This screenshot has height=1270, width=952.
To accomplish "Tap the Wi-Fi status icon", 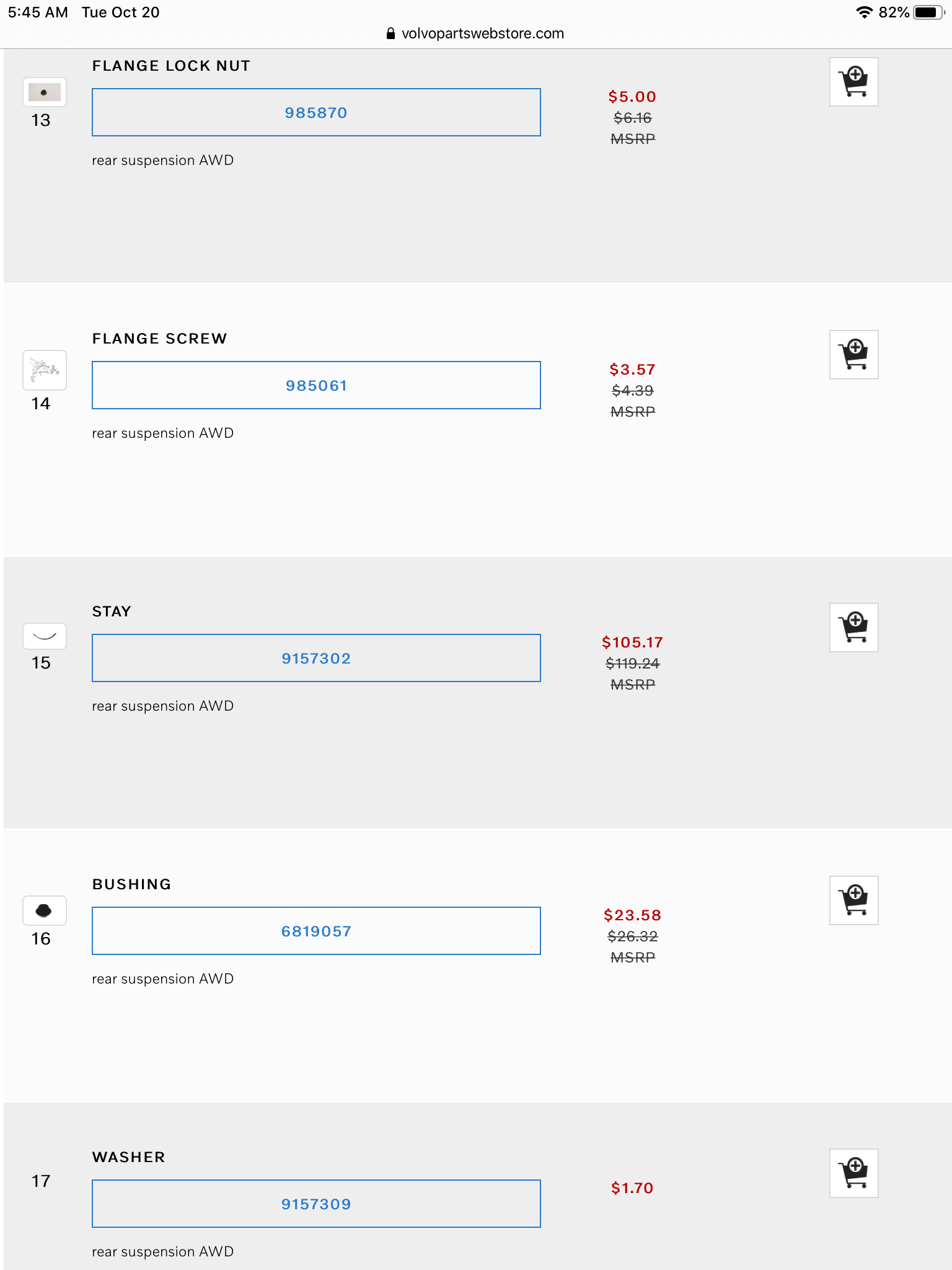I will coord(864,12).
